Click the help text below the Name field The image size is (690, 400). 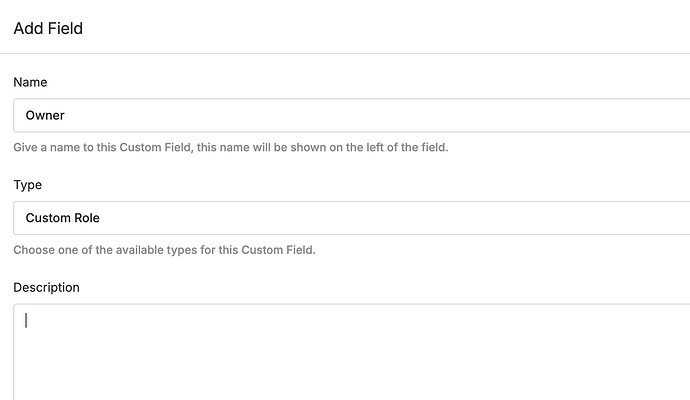tap(230, 148)
